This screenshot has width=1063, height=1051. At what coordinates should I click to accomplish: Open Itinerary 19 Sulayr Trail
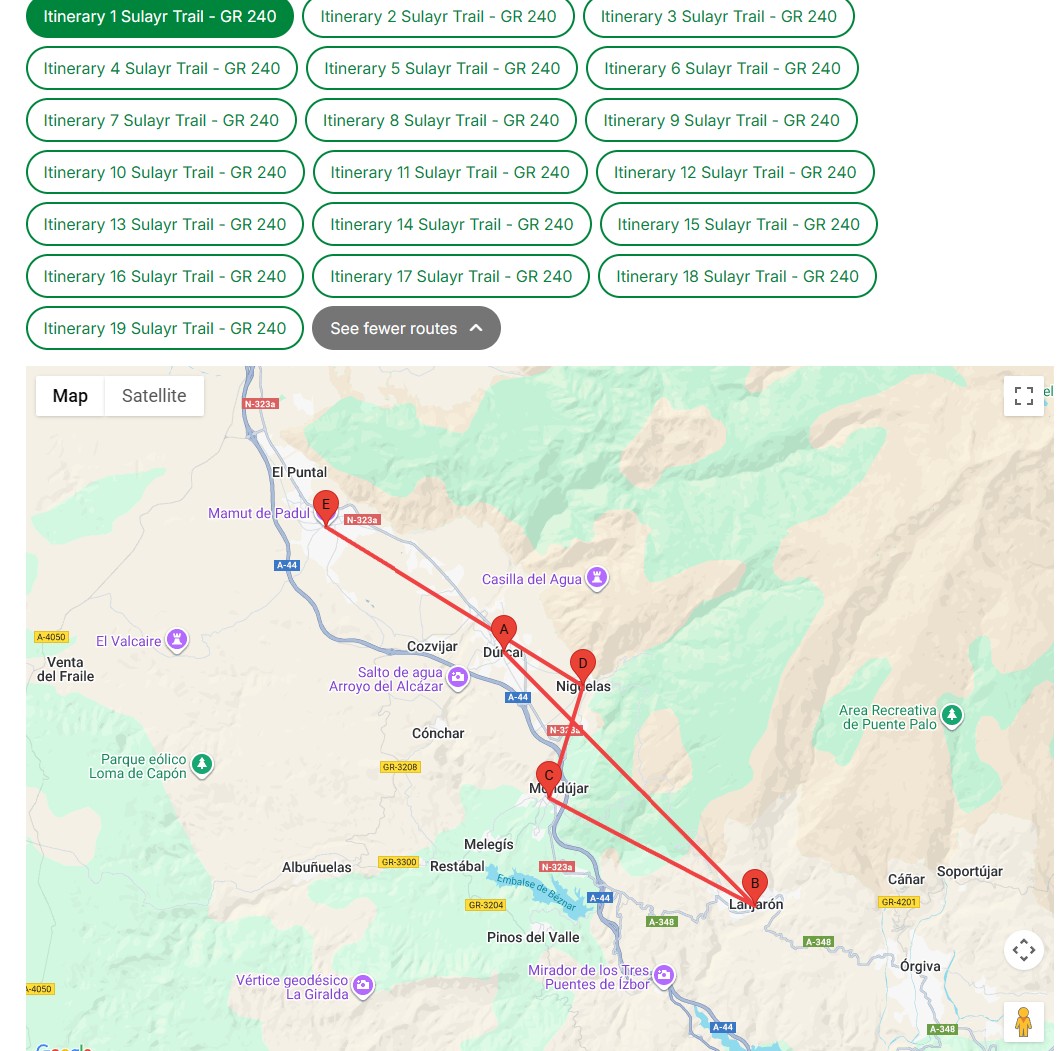coord(165,328)
